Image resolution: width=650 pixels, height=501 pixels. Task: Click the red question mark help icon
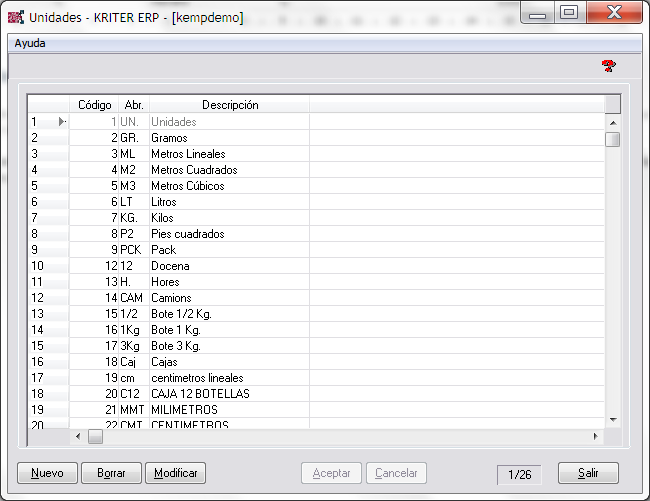pos(608,66)
